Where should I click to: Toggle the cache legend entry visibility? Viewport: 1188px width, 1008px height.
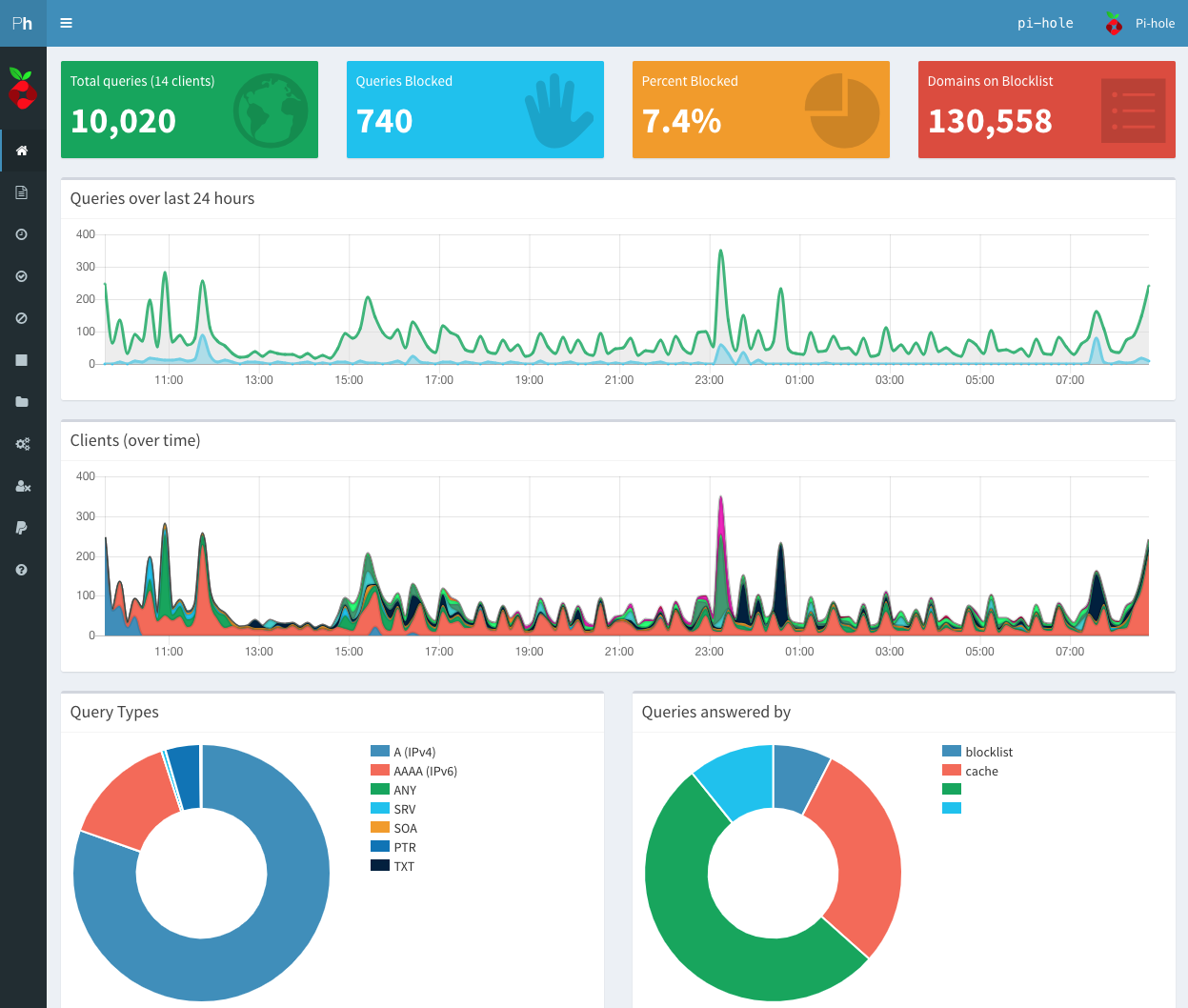980,771
